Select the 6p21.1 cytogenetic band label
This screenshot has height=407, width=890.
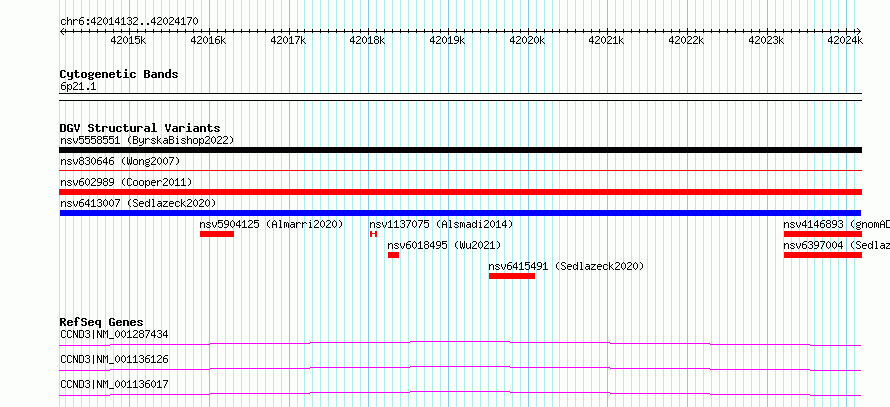coord(78,87)
